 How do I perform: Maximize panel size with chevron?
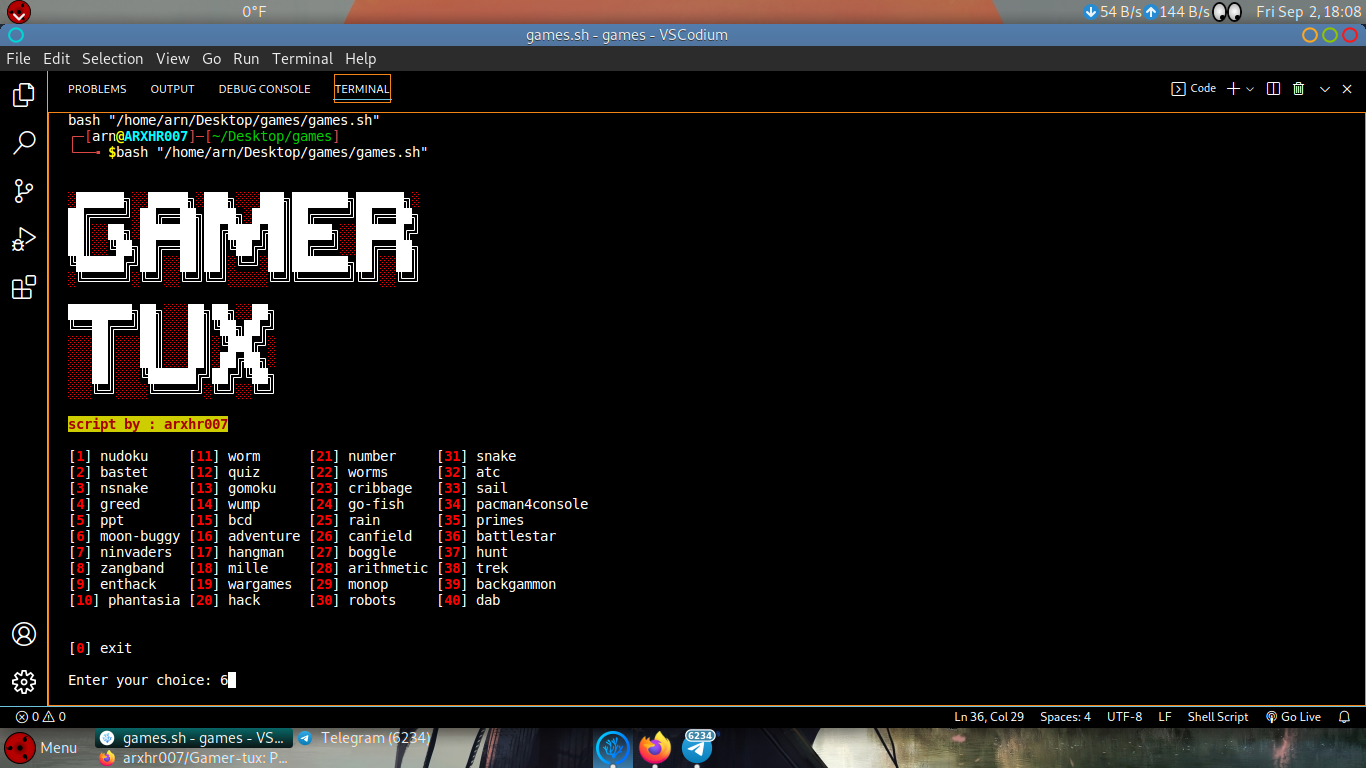[x=1325, y=89]
